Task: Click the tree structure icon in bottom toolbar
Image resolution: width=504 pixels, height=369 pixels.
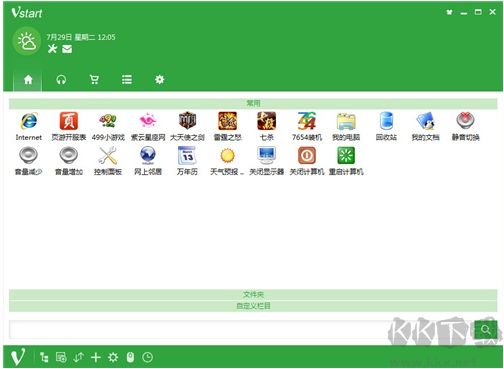Action: [44, 357]
